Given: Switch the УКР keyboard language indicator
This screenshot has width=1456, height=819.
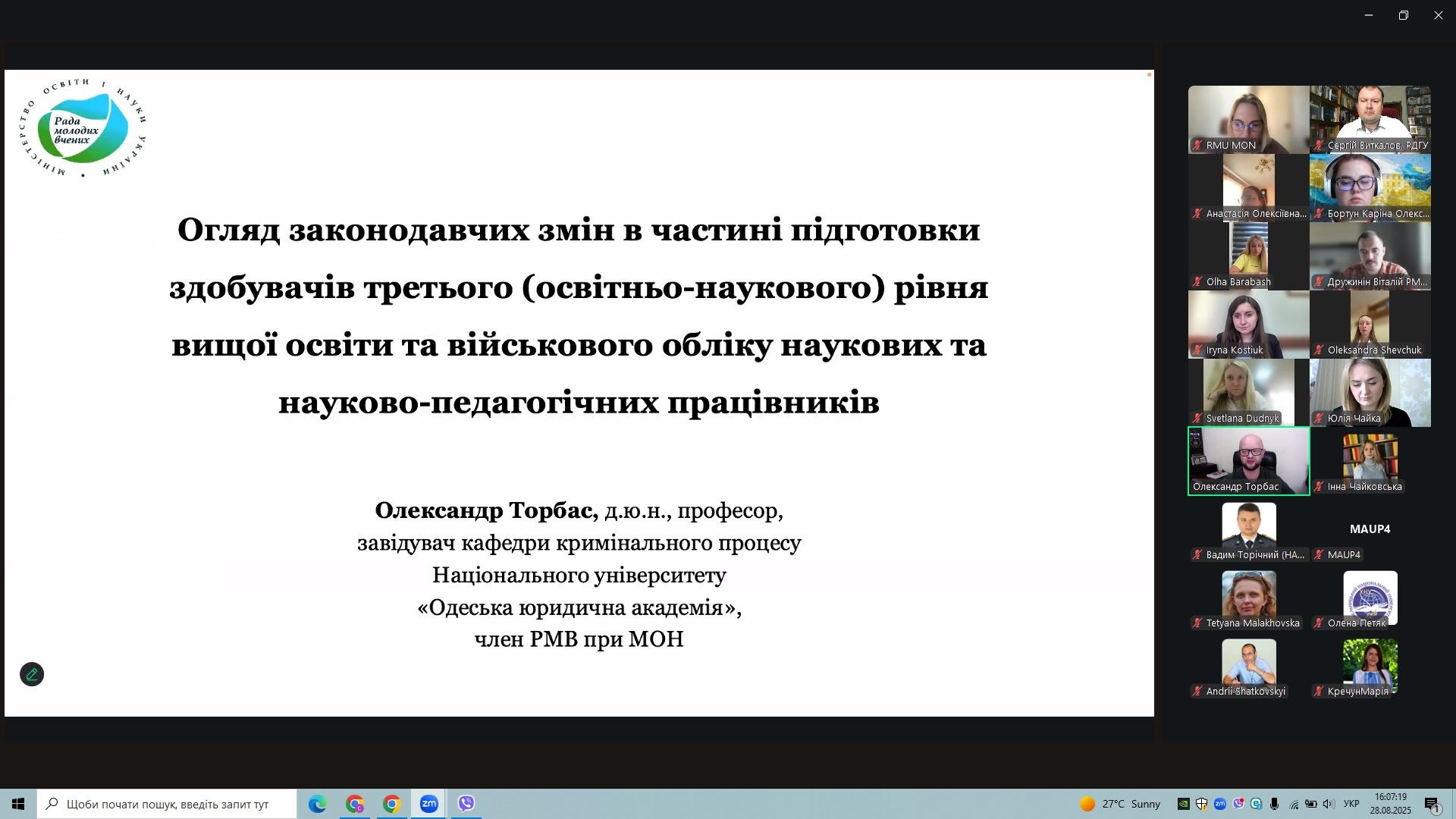Looking at the screenshot, I should pyautogui.click(x=1351, y=804).
